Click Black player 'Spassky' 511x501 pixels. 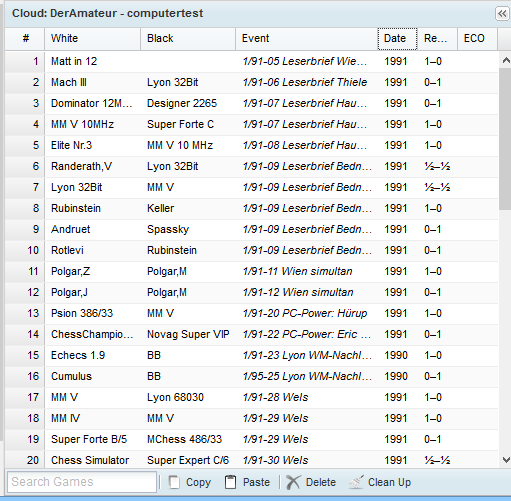click(x=168, y=229)
